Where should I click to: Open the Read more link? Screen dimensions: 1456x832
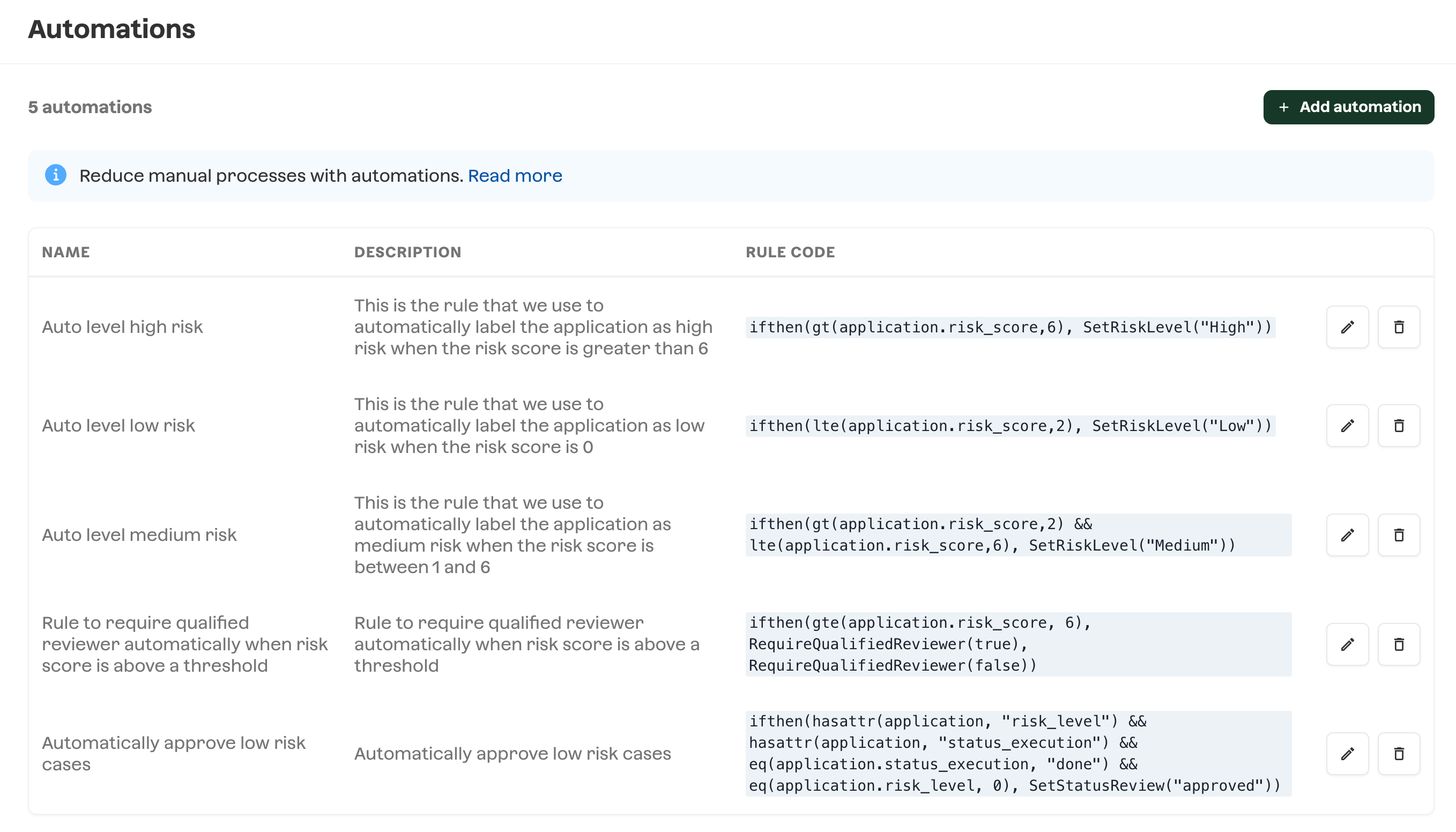pos(514,175)
